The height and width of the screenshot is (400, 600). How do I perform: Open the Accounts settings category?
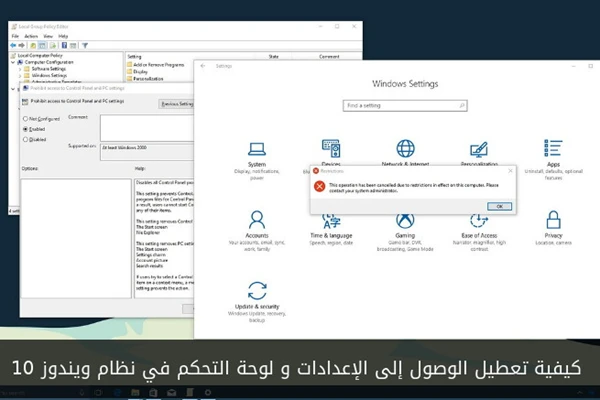(x=257, y=230)
